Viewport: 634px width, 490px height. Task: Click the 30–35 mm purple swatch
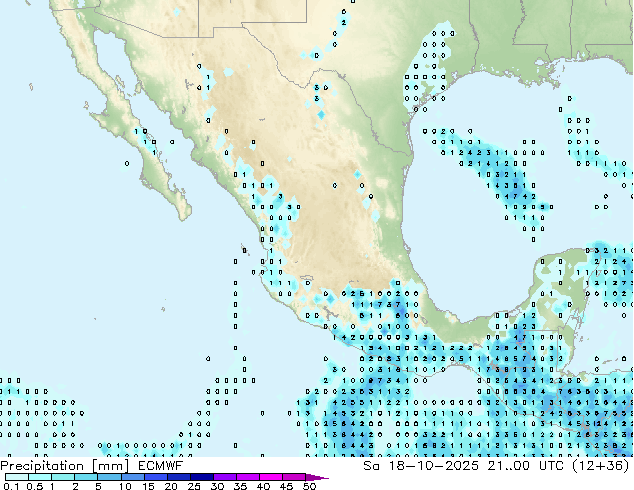(225, 477)
